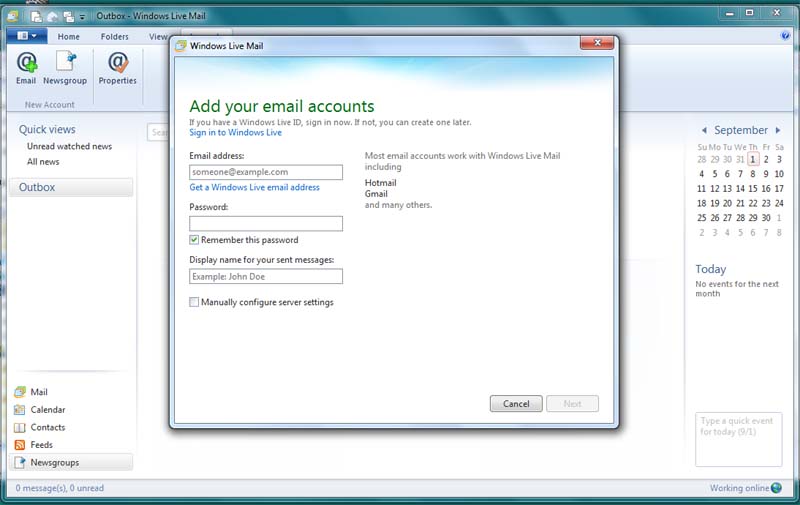Screen dimensions: 800x505
Task: Focus the Password field
Action: click(266, 223)
